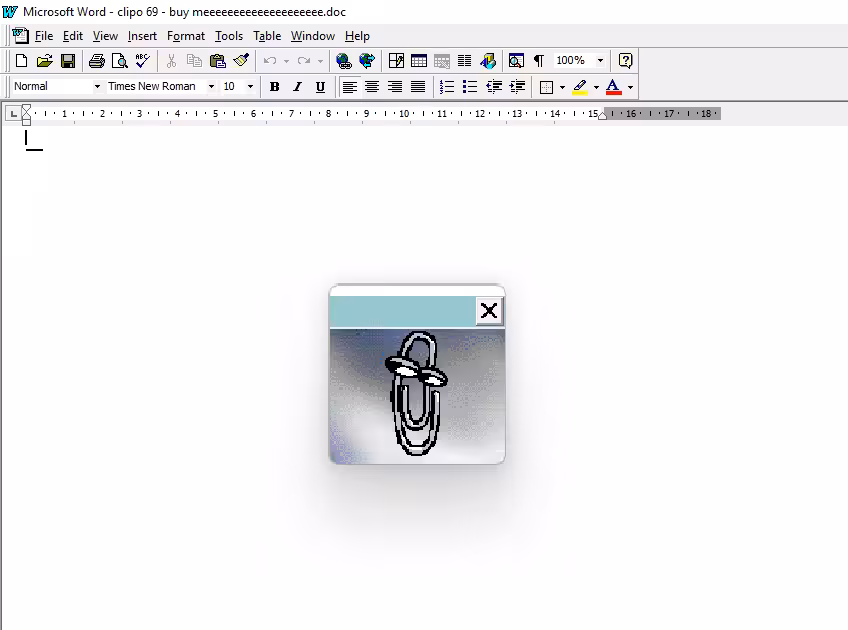Apply yellow highlight to text
Screen dimensions: 848x630
[580, 87]
